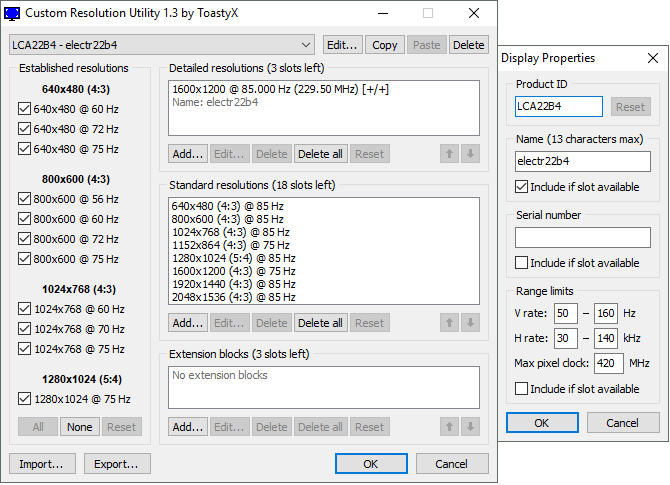The height and width of the screenshot is (485, 670).
Task: Click move up arrow in Standard resolutions
Action: point(451,323)
